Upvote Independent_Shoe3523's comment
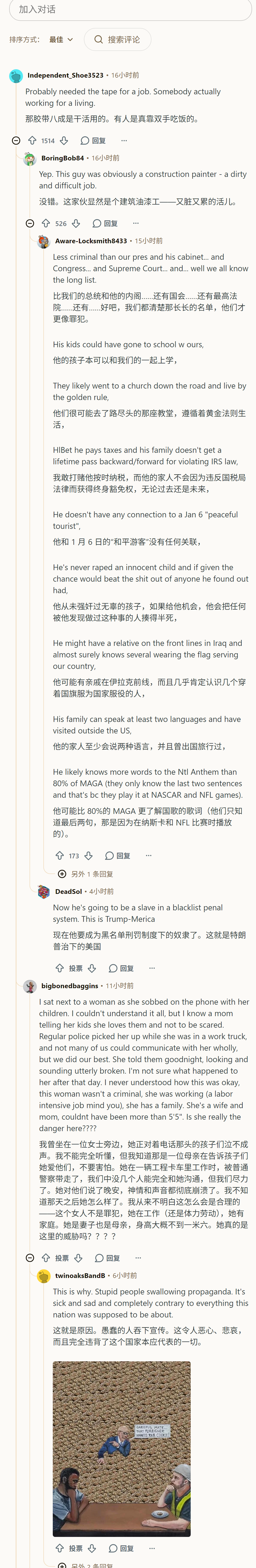Image resolution: width=256 pixels, height=1568 pixels. click(32, 141)
